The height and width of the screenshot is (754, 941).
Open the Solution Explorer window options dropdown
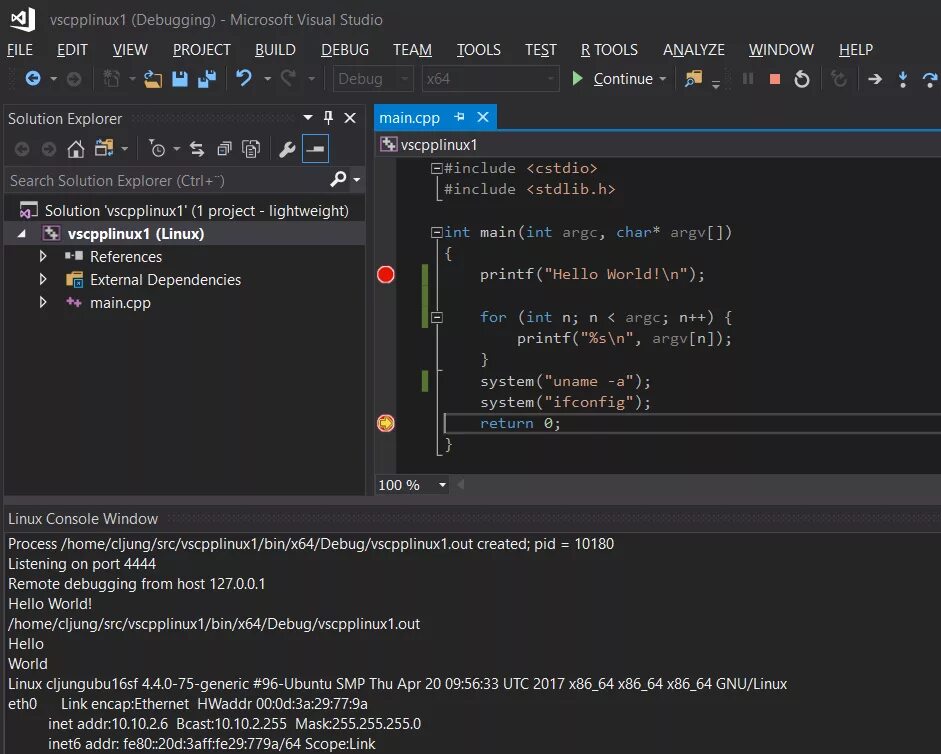point(308,118)
